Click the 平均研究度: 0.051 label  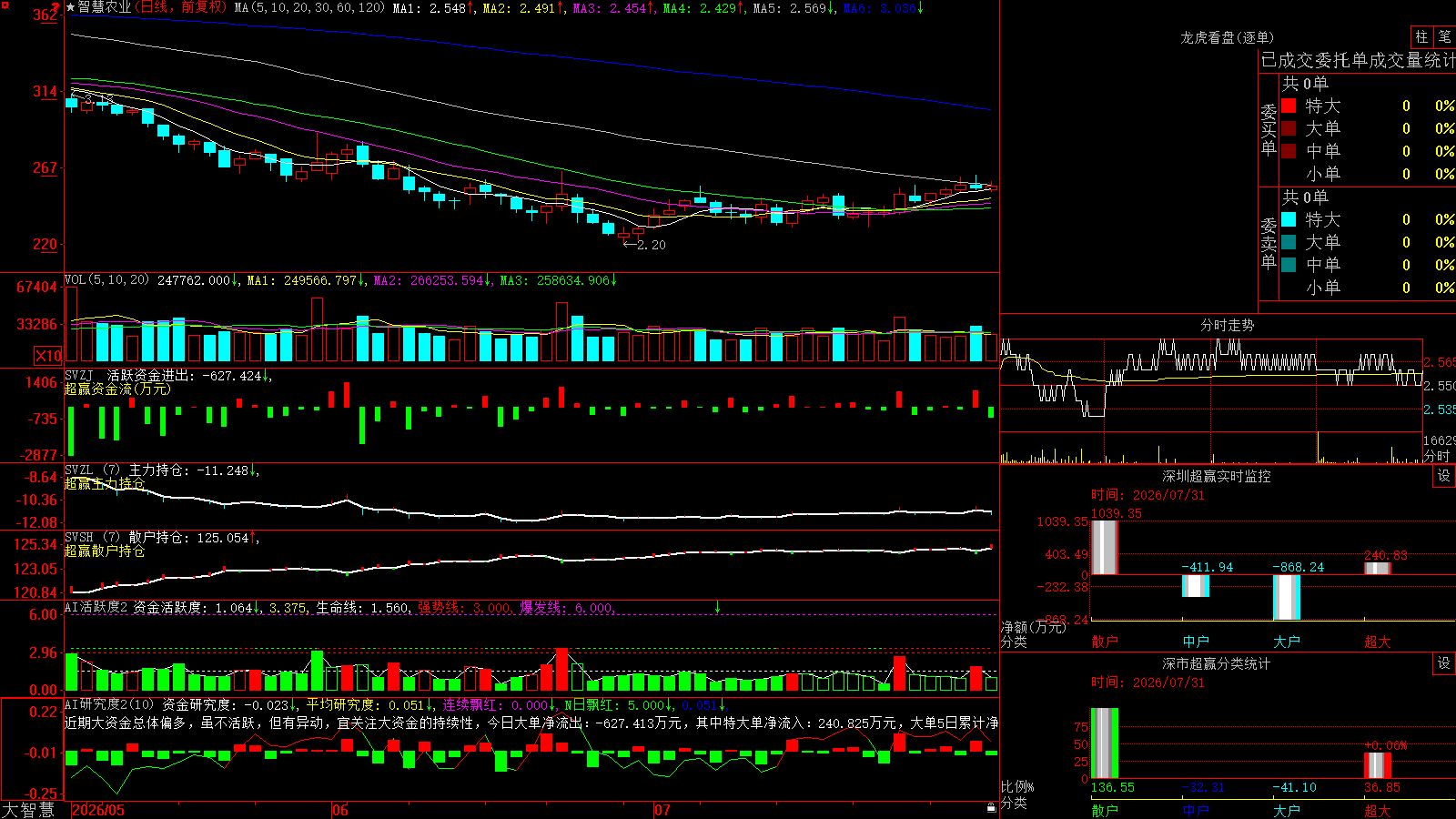click(365, 704)
